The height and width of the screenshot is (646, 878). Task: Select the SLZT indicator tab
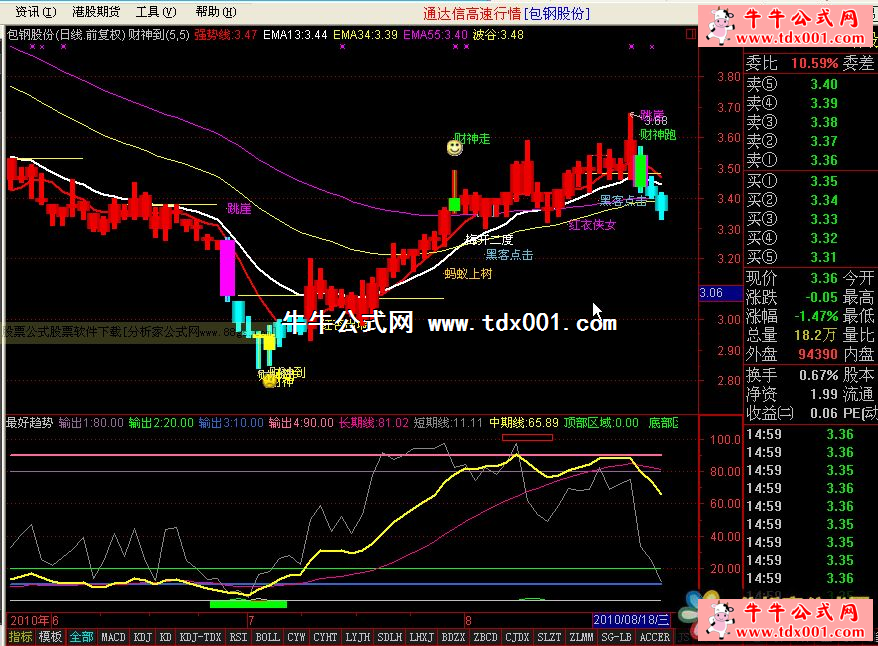(549, 637)
